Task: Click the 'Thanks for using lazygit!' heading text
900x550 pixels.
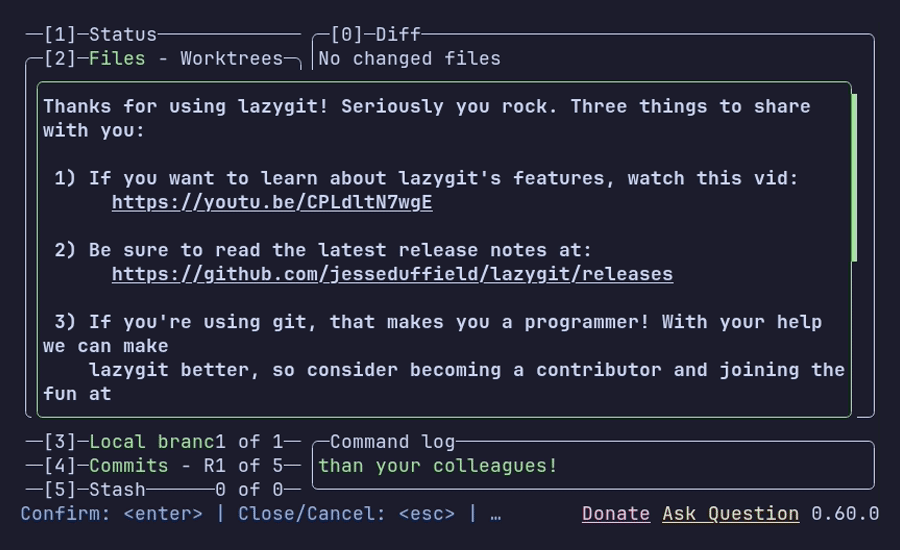Action: pyautogui.click(x=186, y=106)
